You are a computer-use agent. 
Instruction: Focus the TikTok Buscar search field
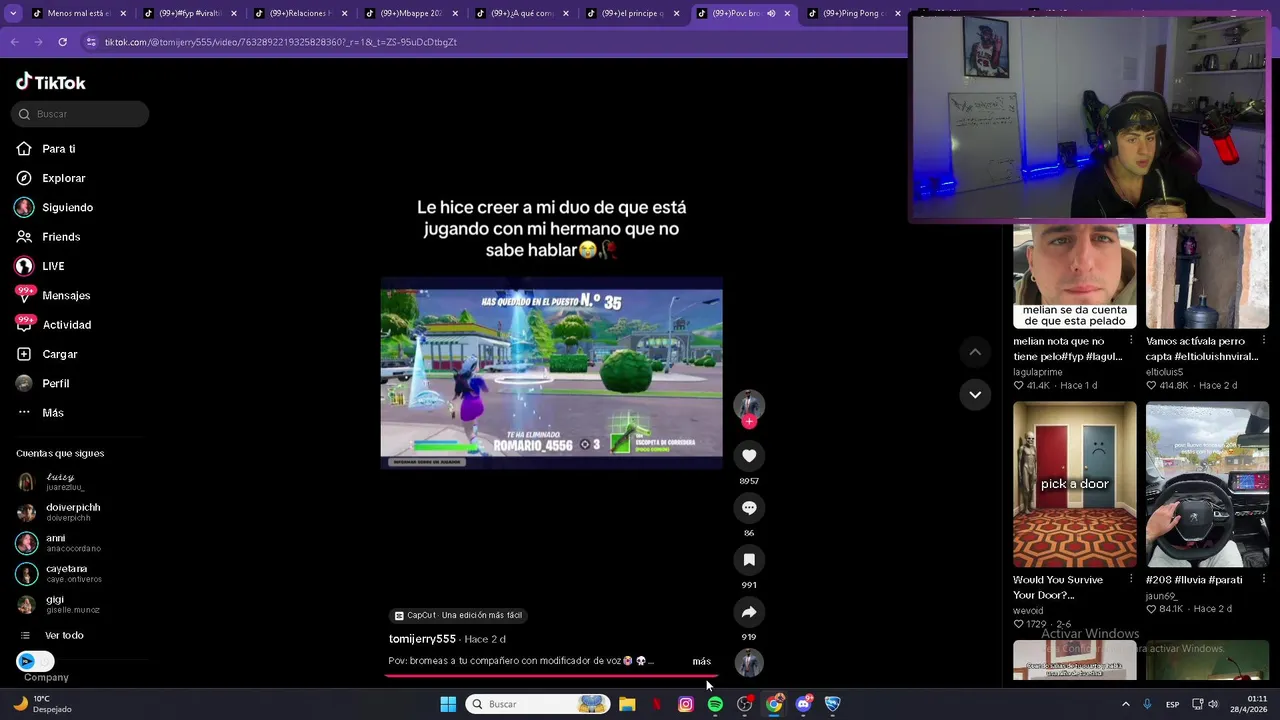pos(80,114)
